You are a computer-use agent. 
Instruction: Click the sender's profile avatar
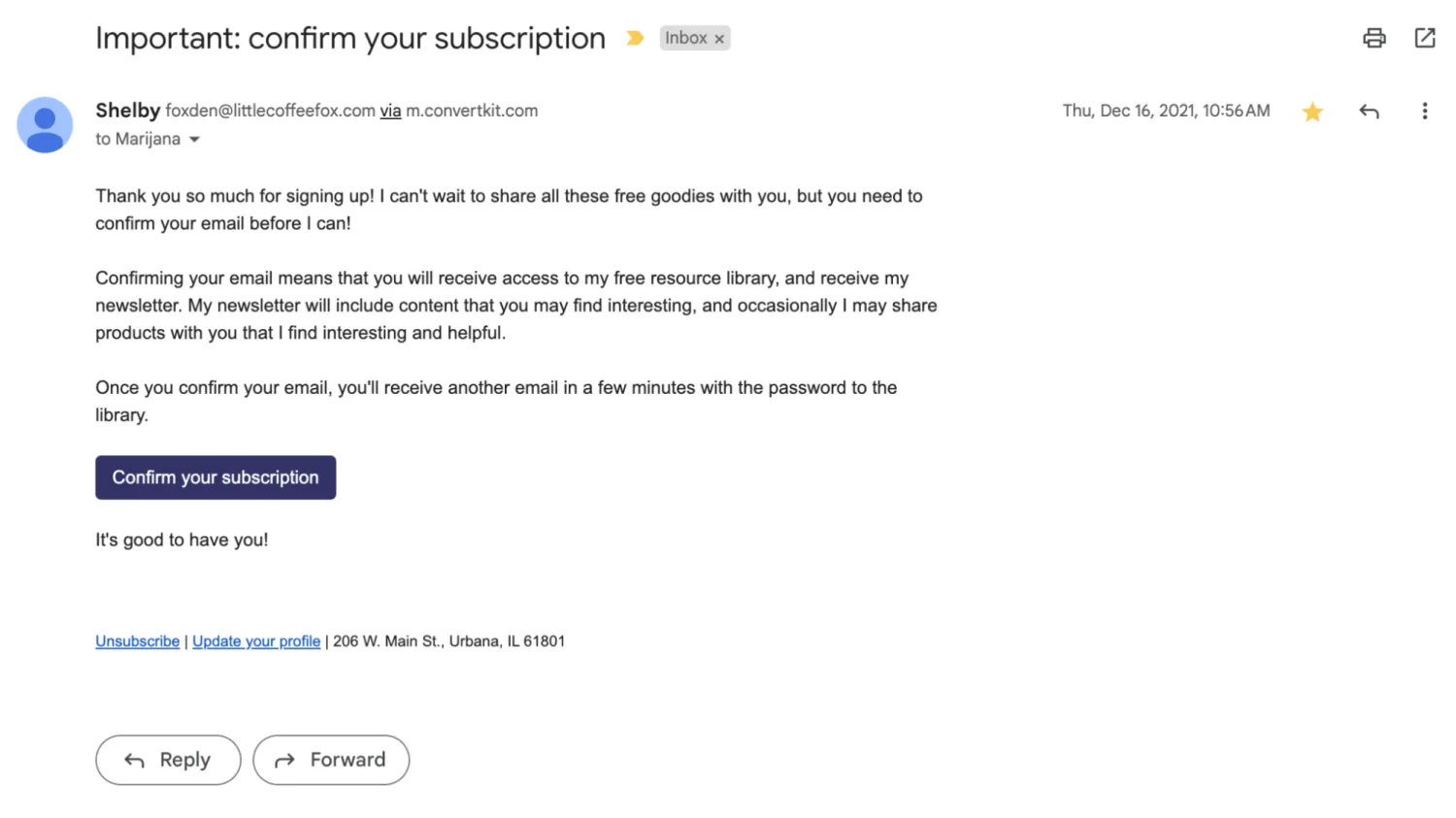point(45,124)
